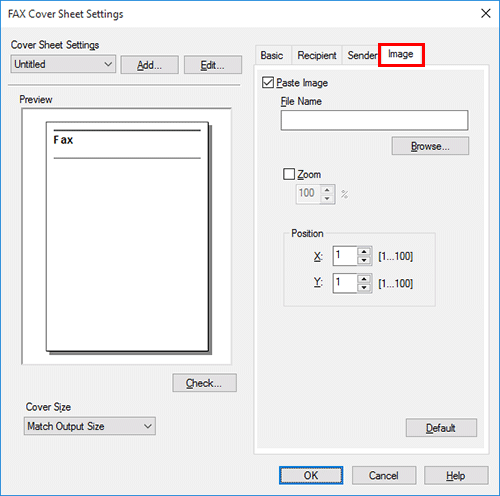Click the Check... button
Viewport: 500px width, 496px height.
coord(204,383)
